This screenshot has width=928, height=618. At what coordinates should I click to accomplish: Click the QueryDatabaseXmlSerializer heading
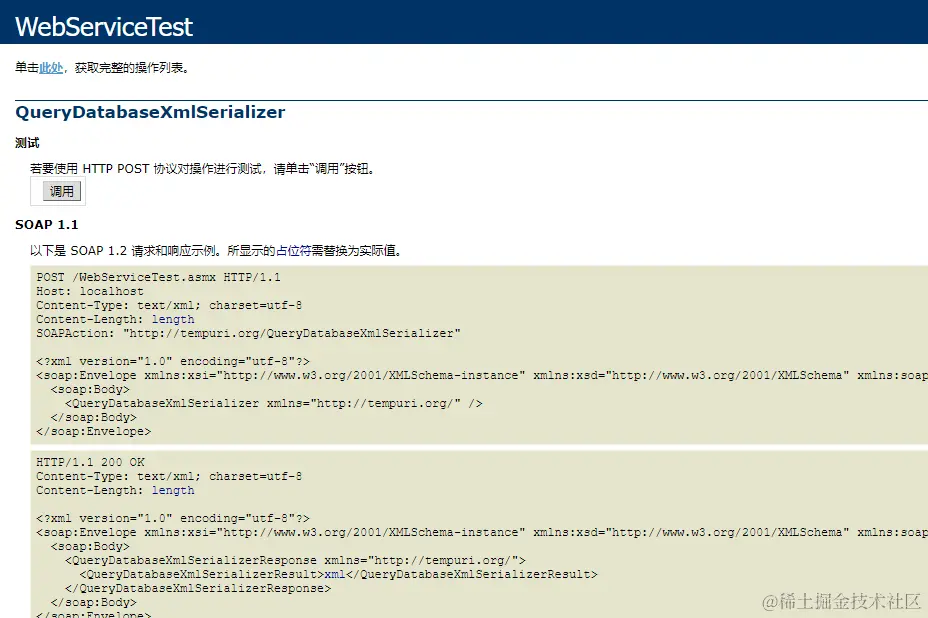(x=150, y=112)
